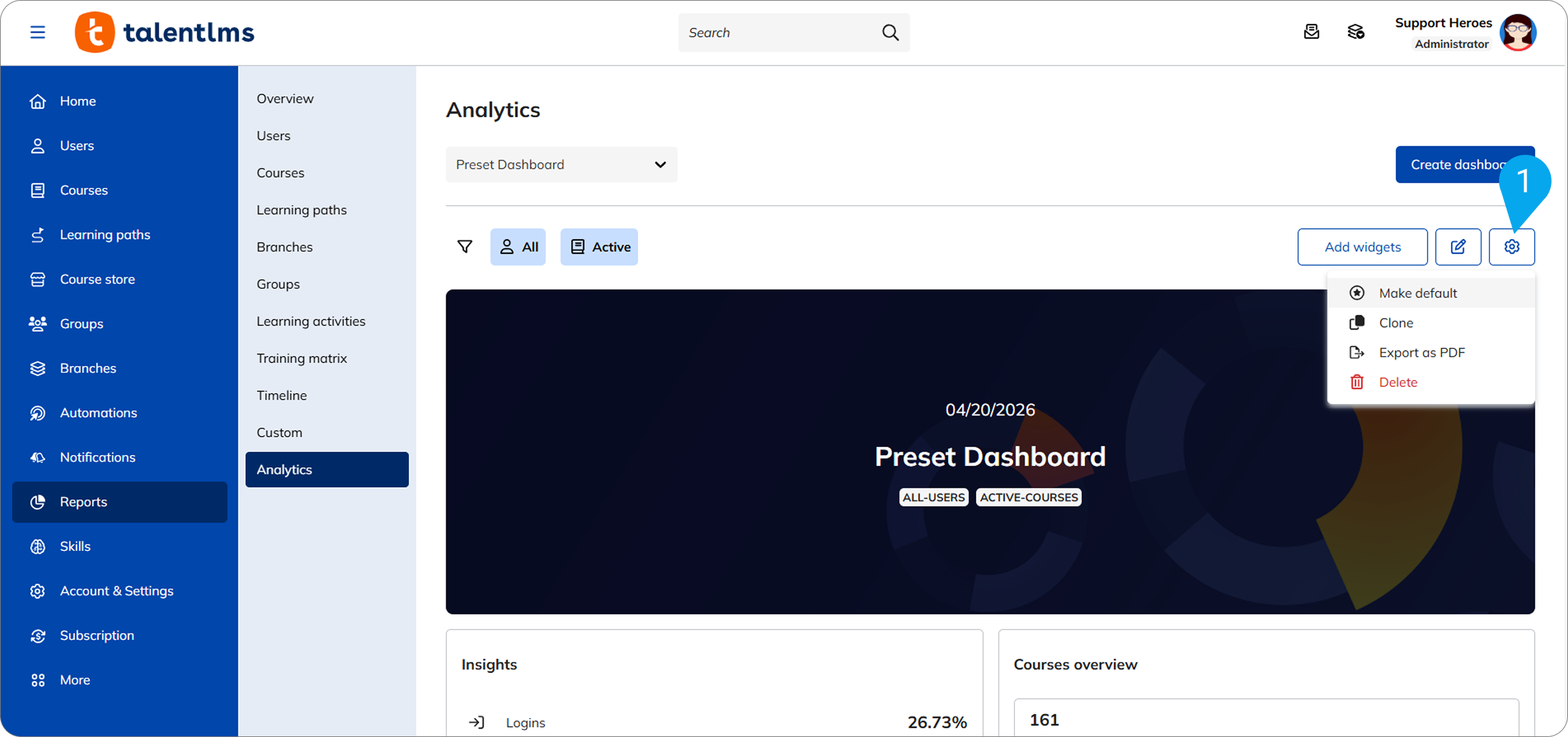Screen dimensions: 1568x737
Task: Click the Groups icon in main sidebar
Action: 38,324
